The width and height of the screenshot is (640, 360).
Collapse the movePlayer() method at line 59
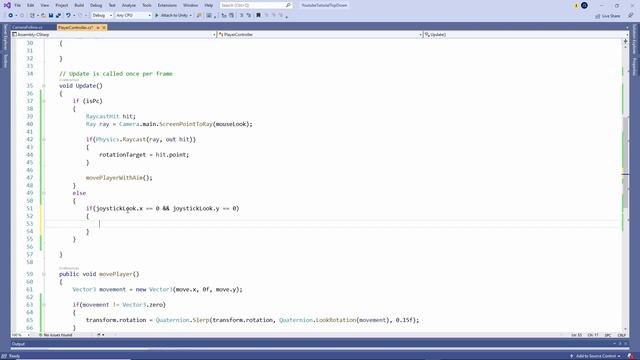tap(44, 274)
